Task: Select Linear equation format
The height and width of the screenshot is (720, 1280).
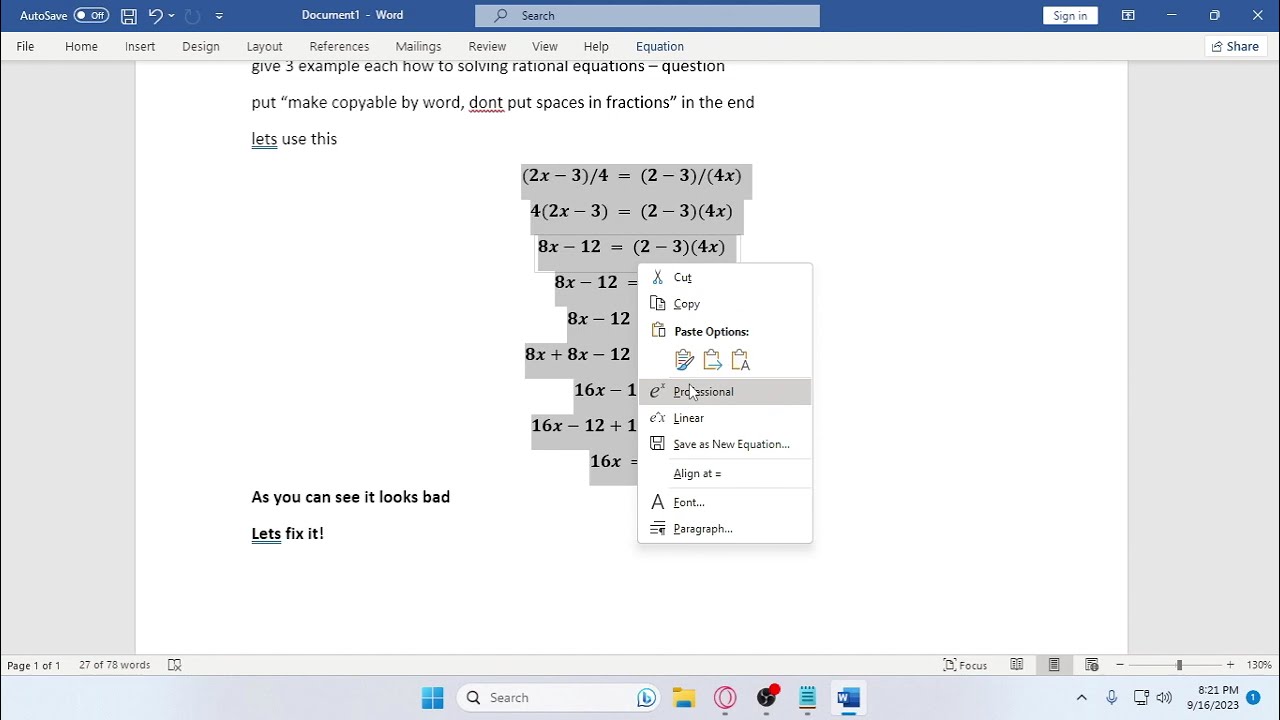Action: 725,418
